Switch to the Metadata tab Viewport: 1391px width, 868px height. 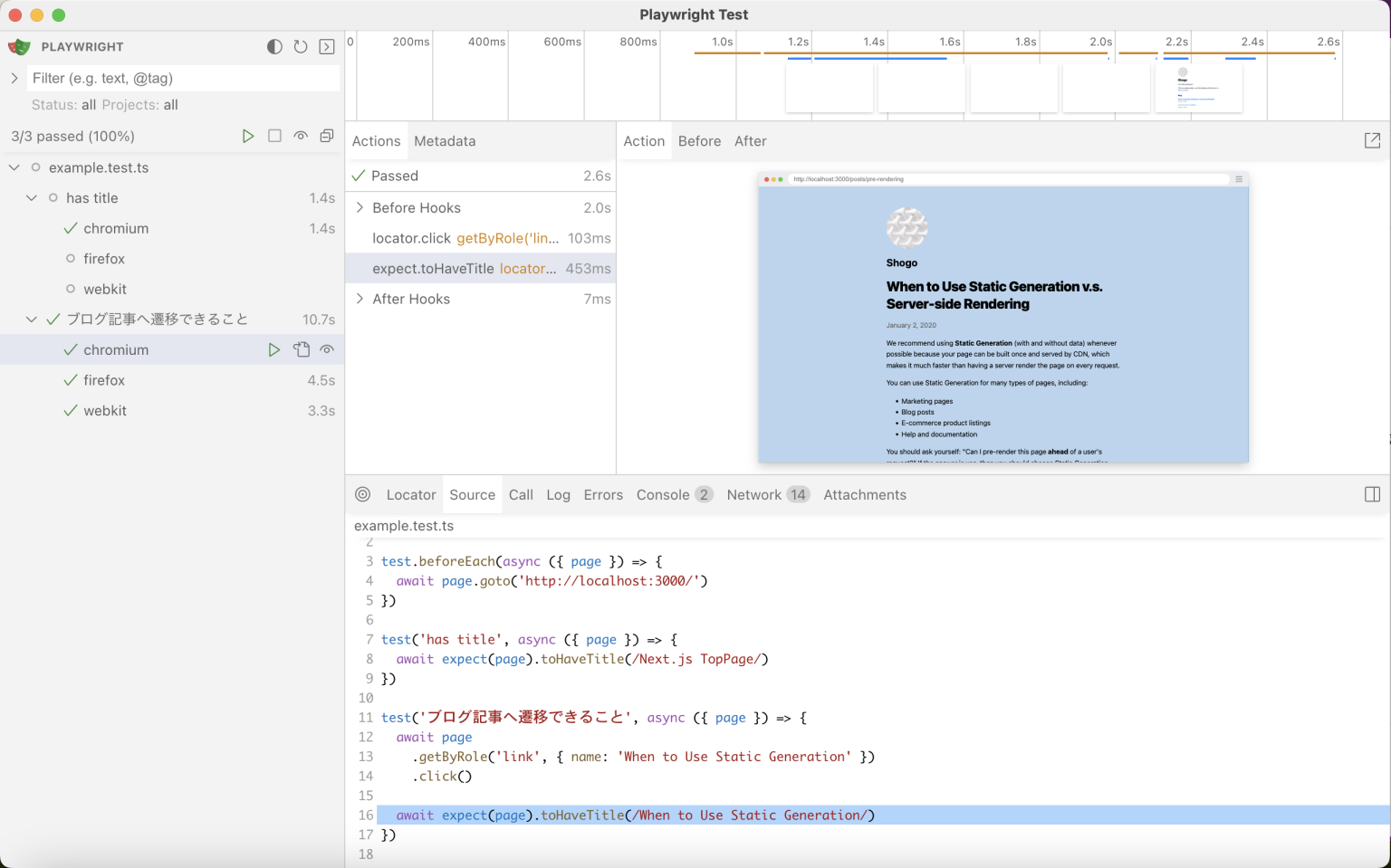click(x=445, y=140)
